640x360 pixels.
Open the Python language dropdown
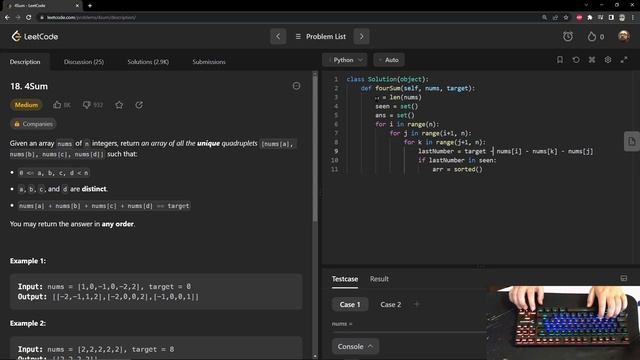click(345, 60)
